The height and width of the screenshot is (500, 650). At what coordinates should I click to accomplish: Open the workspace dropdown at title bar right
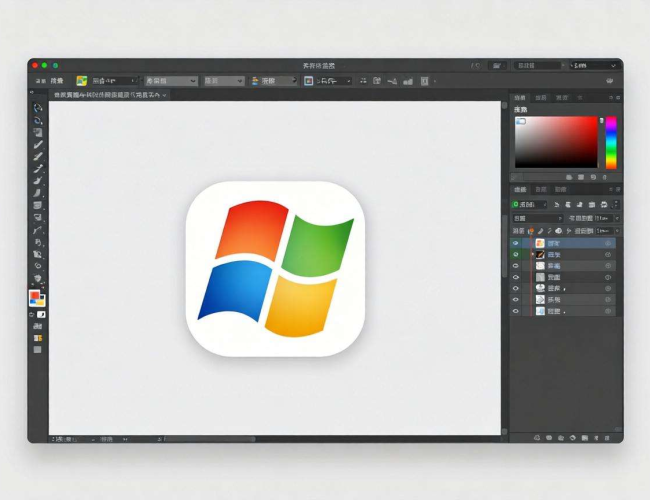click(594, 66)
